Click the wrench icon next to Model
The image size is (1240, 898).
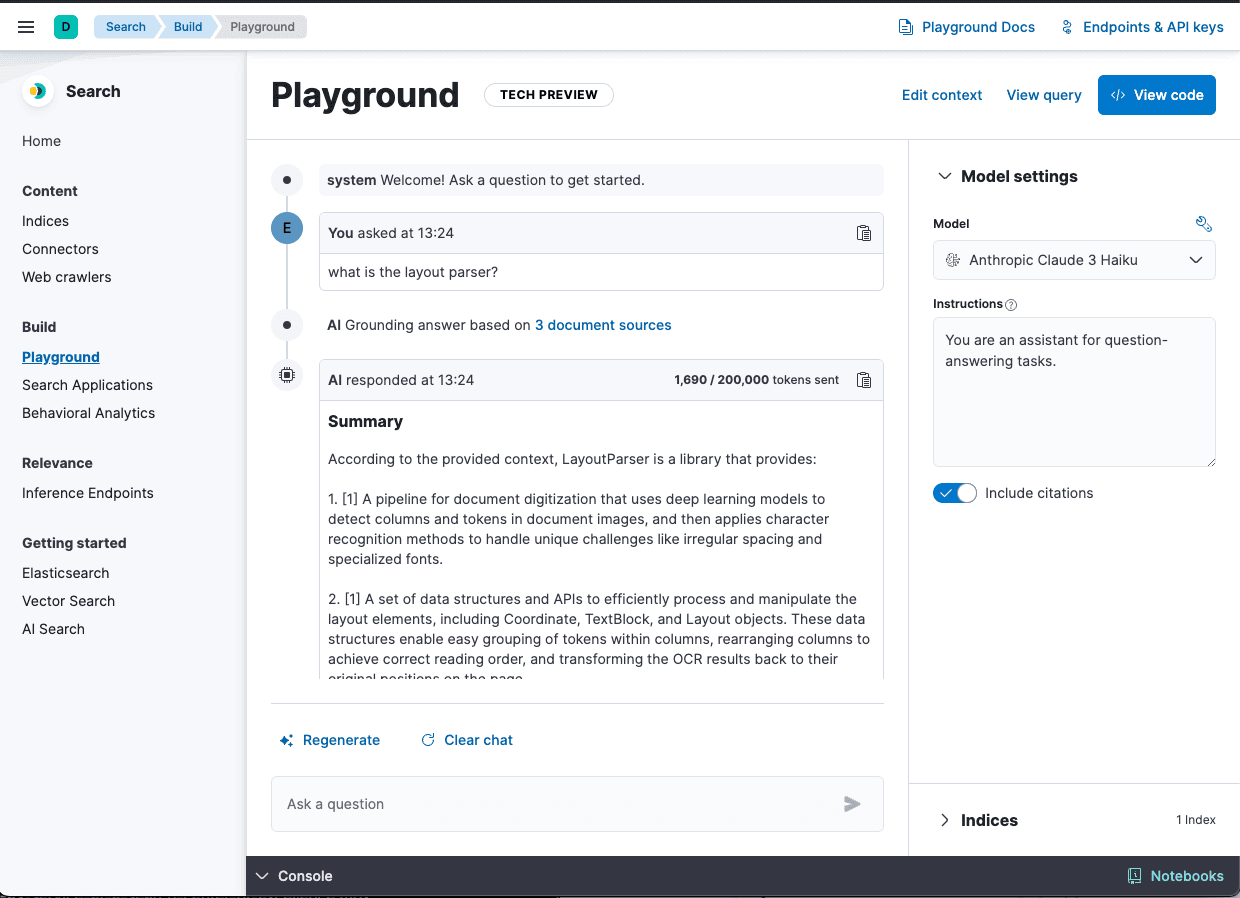coord(1203,224)
